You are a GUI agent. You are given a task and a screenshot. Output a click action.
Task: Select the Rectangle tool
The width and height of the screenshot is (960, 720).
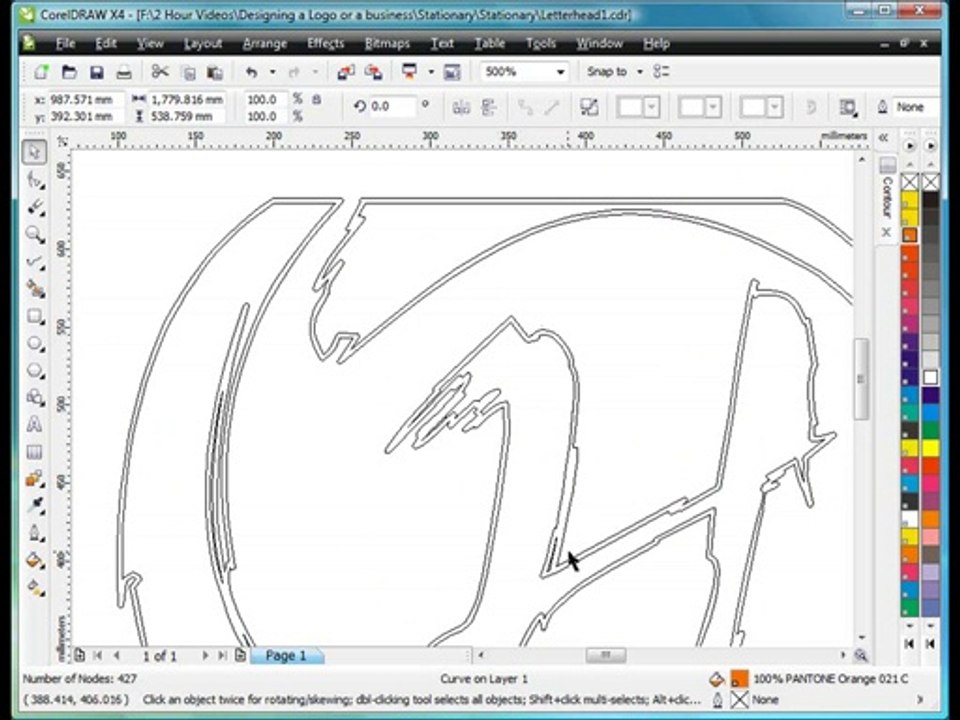click(35, 316)
